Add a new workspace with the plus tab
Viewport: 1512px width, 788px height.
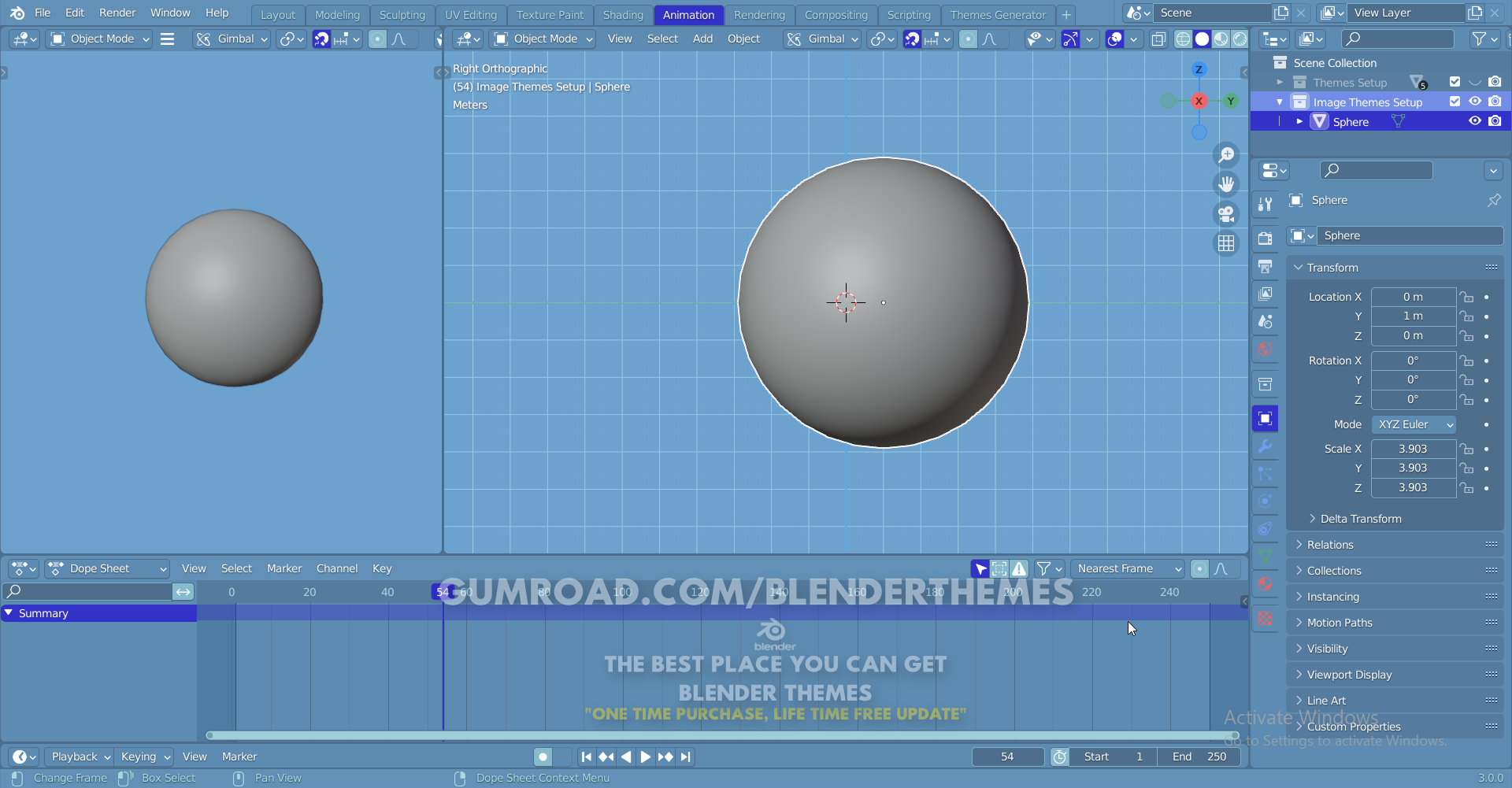1066,15
